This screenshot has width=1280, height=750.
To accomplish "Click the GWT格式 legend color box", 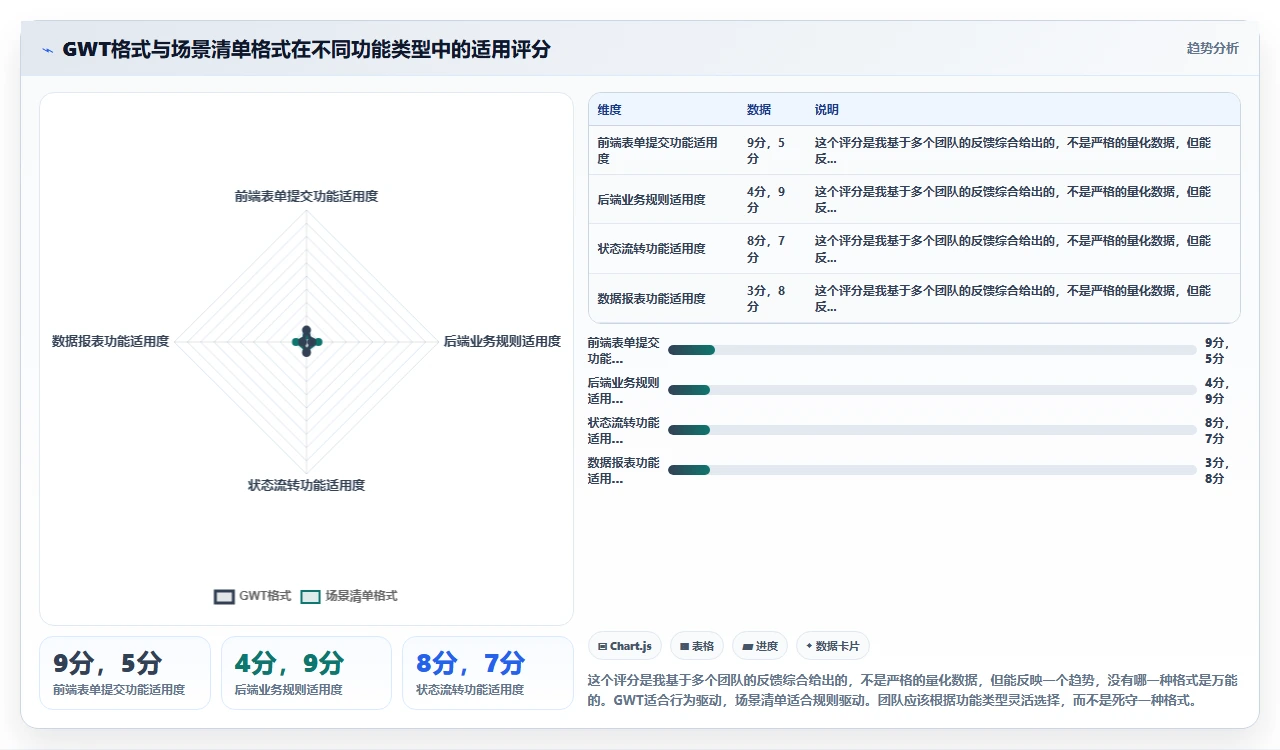I will pyautogui.click(x=224, y=597).
